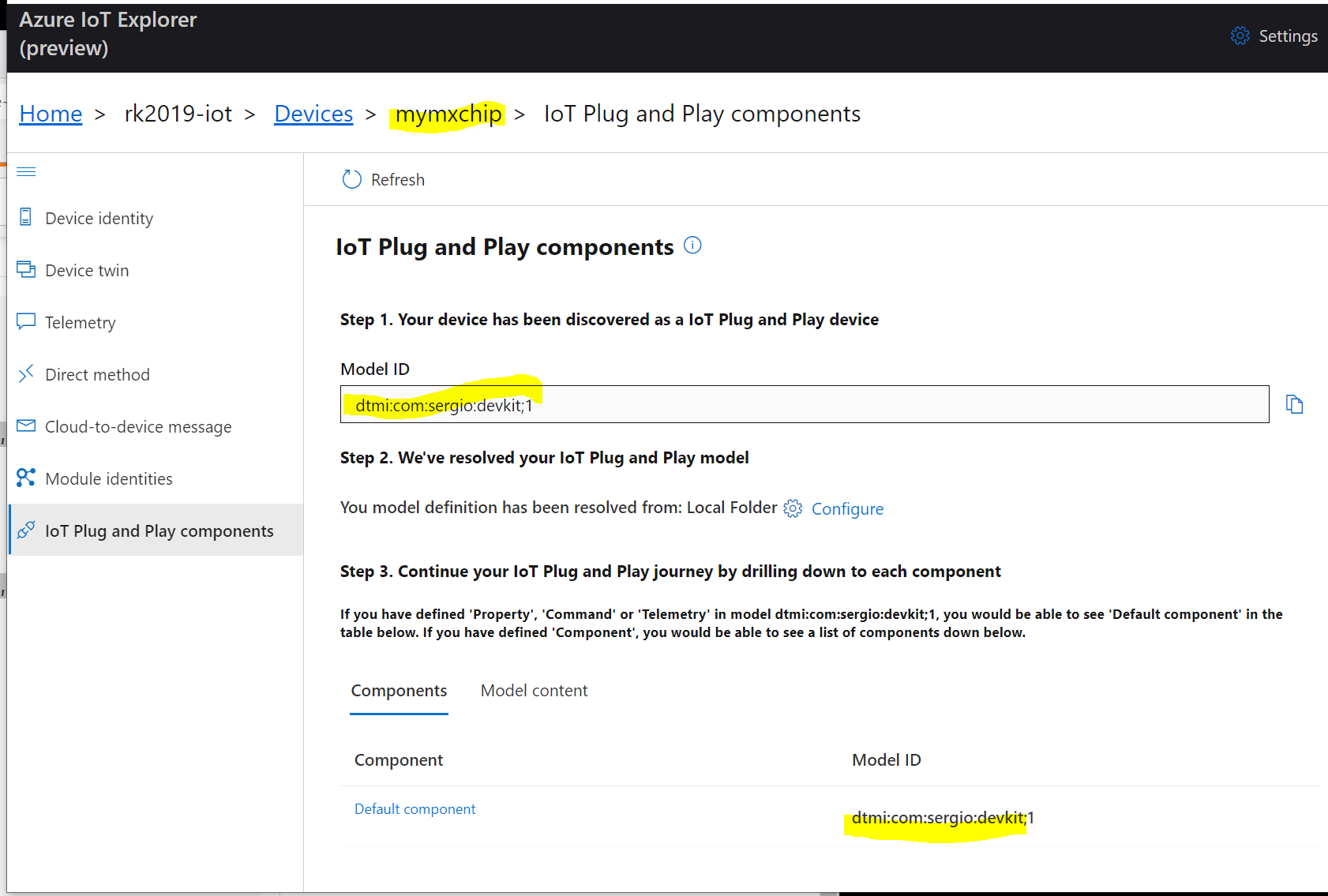Select IoT Plug and Play components nav item

(x=156, y=530)
